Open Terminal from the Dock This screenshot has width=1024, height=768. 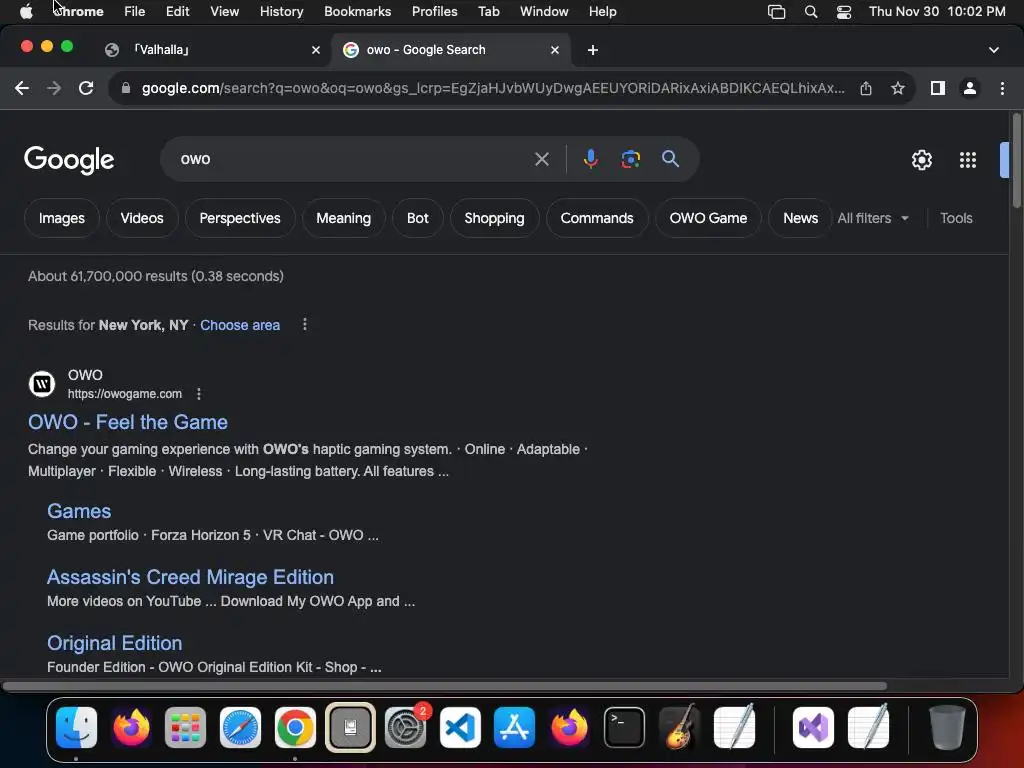click(x=624, y=728)
